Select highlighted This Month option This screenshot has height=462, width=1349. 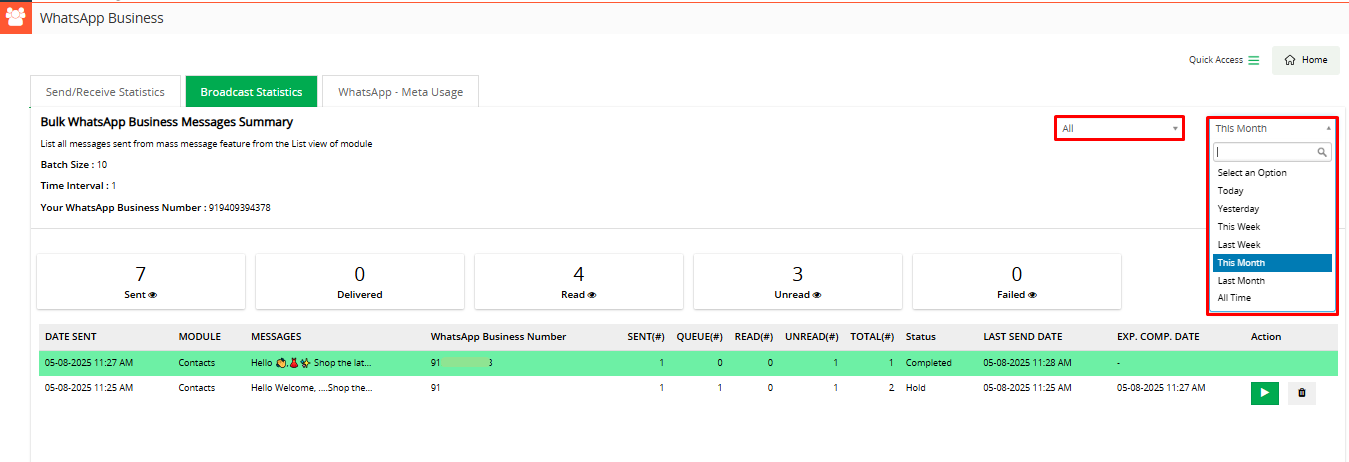tap(1272, 263)
